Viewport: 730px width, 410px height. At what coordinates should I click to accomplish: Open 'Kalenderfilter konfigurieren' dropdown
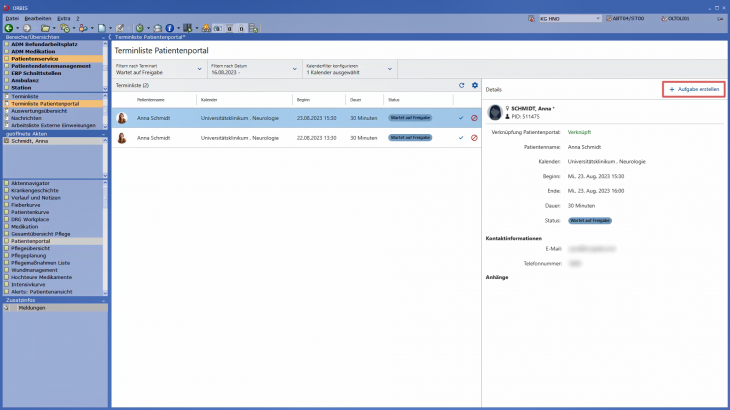click(346, 68)
